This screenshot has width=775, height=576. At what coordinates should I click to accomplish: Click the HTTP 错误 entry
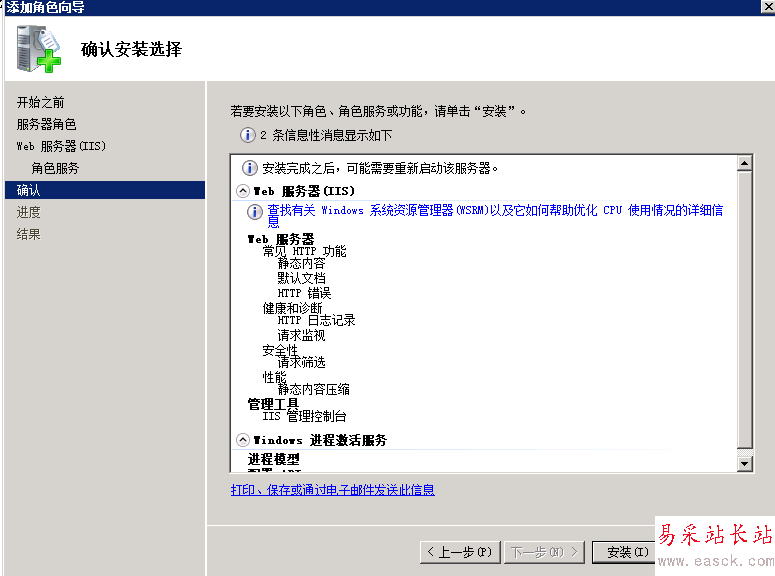pyautogui.click(x=304, y=293)
